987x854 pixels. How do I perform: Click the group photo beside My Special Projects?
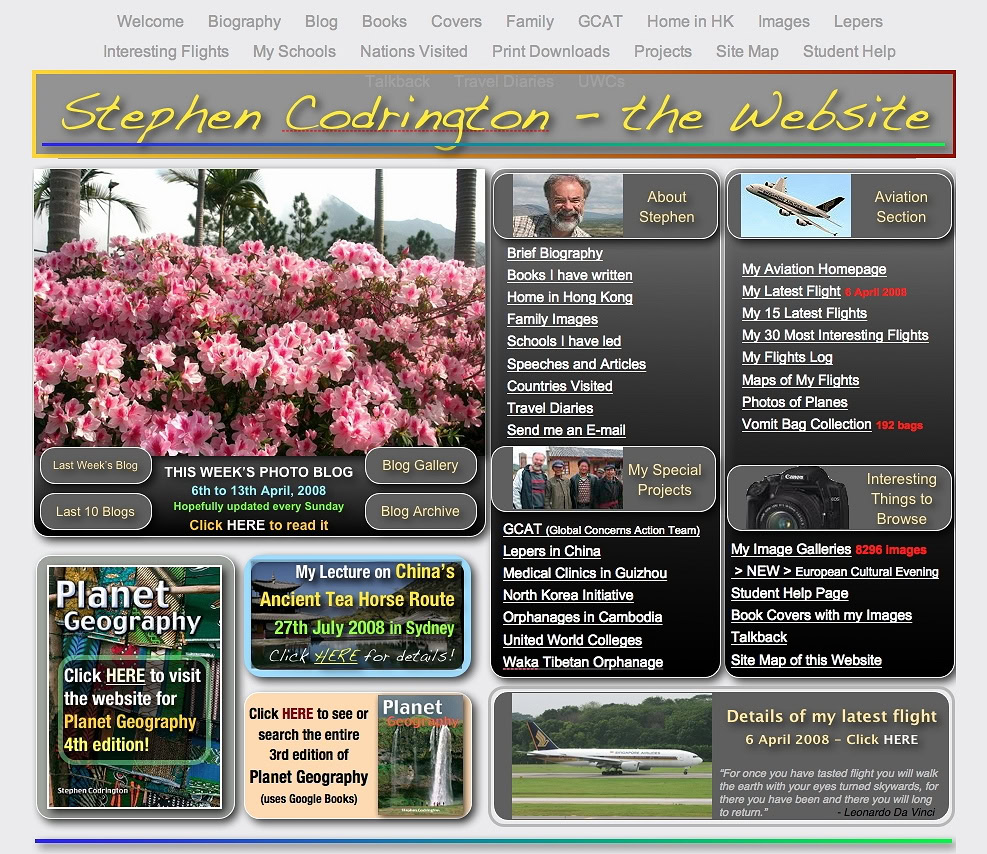[x=567, y=479]
